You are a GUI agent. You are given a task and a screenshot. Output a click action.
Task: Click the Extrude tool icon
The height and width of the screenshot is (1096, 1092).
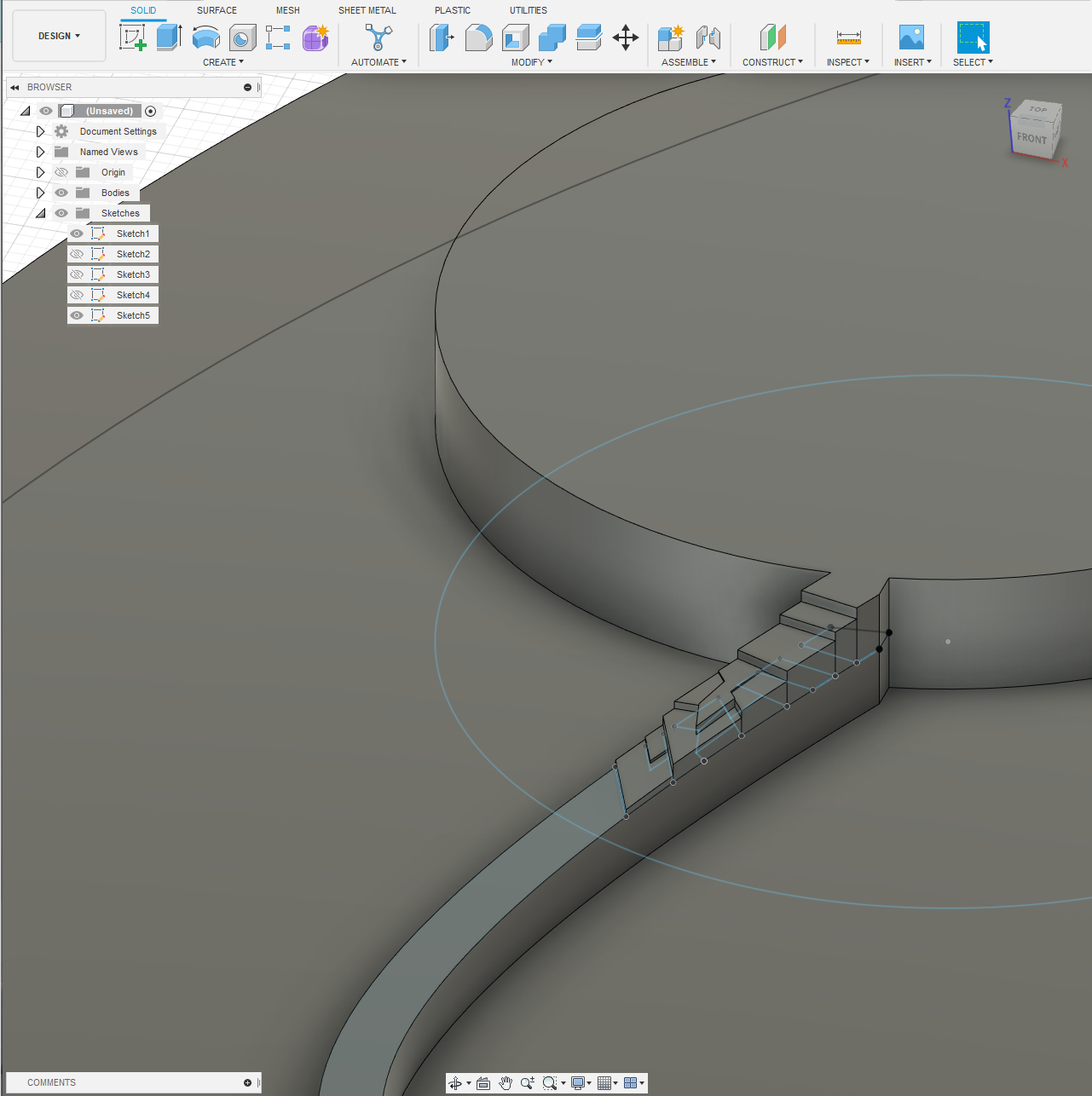[x=169, y=37]
